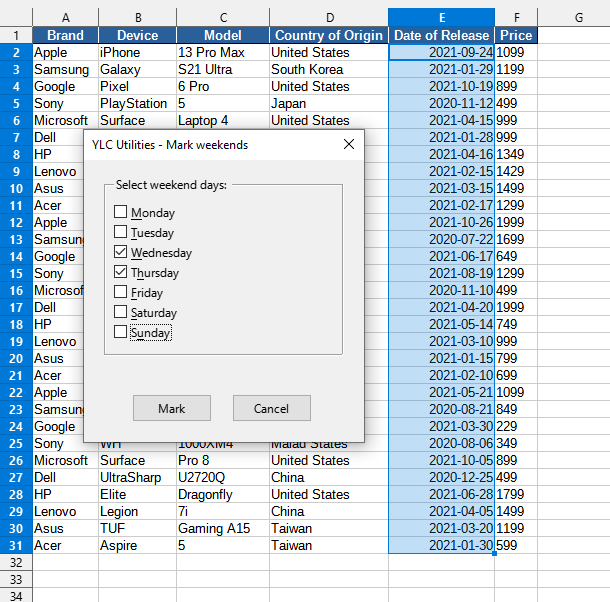
Task: Uncheck the Wednesday checkbox
Action: coord(121,252)
